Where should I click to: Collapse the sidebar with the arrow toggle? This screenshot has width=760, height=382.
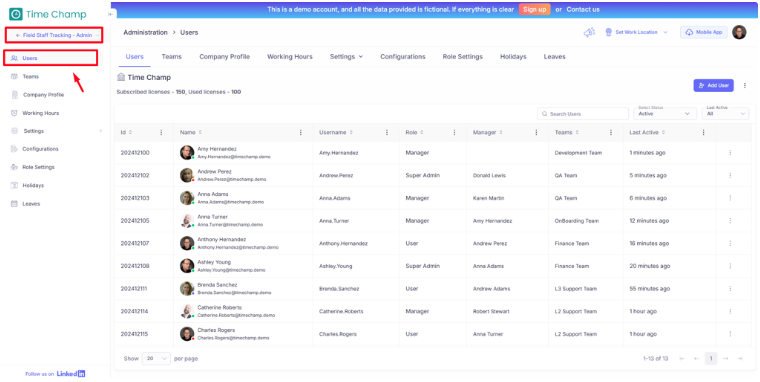(x=111, y=14)
